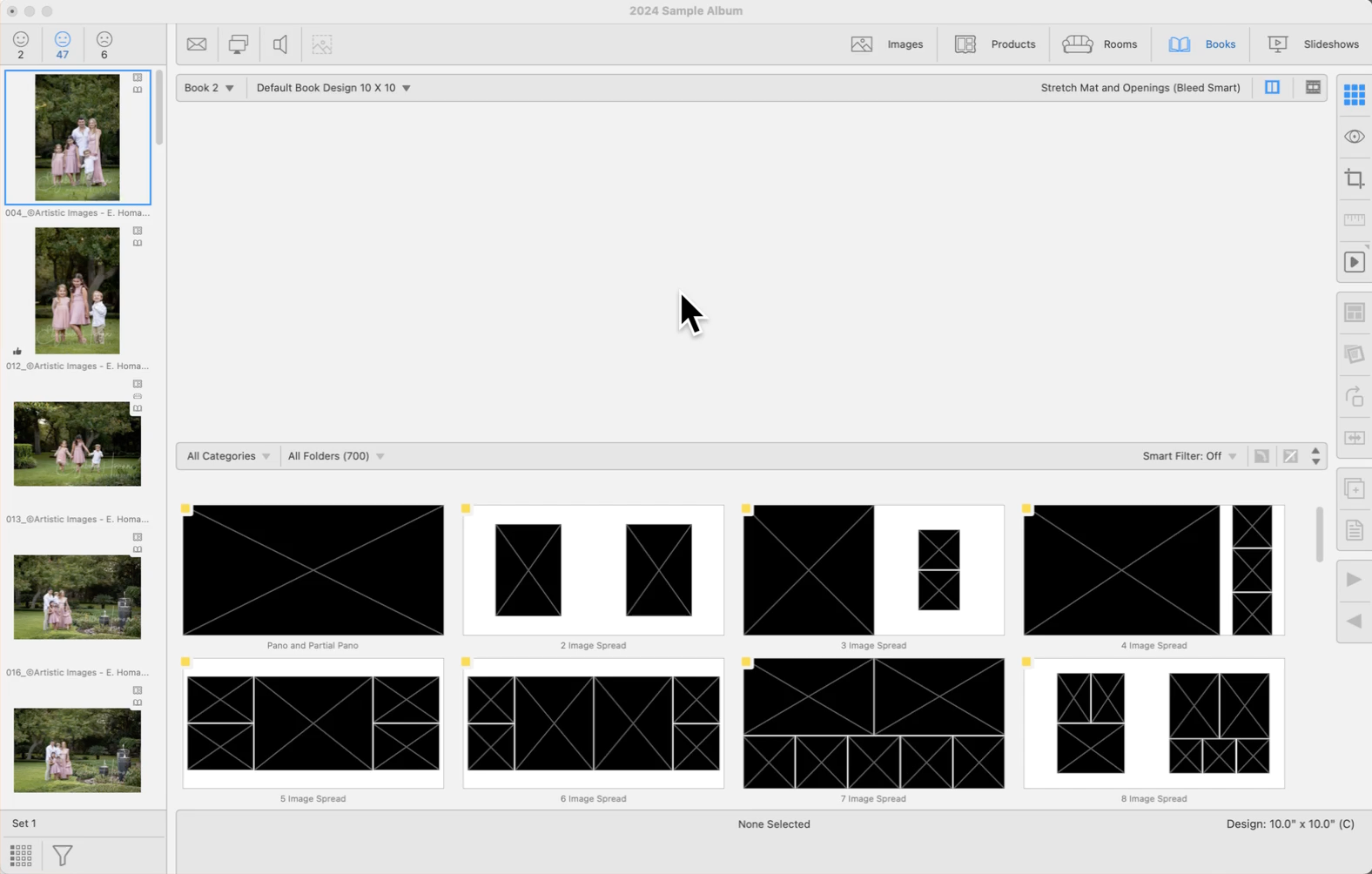Switch to the Rooms tab
1372x874 pixels.
pos(1100,44)
